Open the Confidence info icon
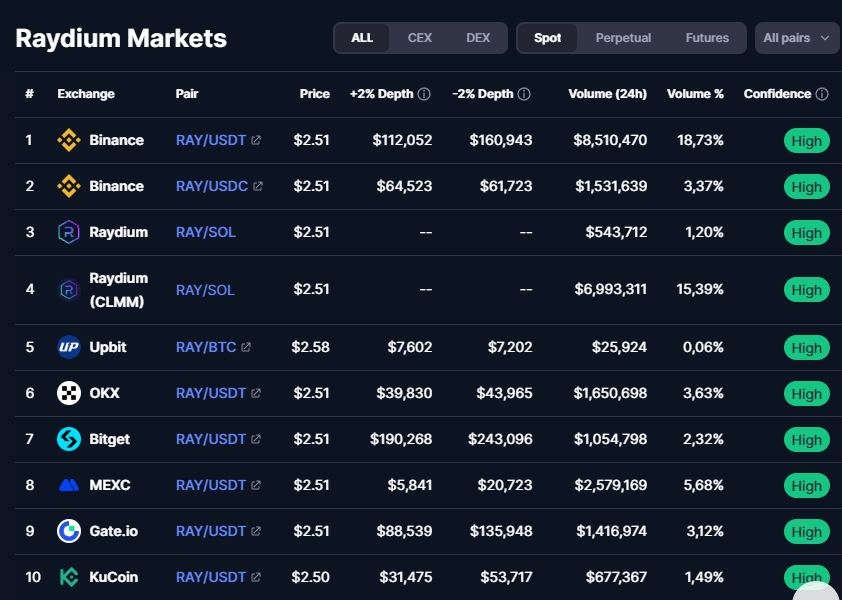Image resolution: width=842 pixels, height=600 pixels. [822, 94]
